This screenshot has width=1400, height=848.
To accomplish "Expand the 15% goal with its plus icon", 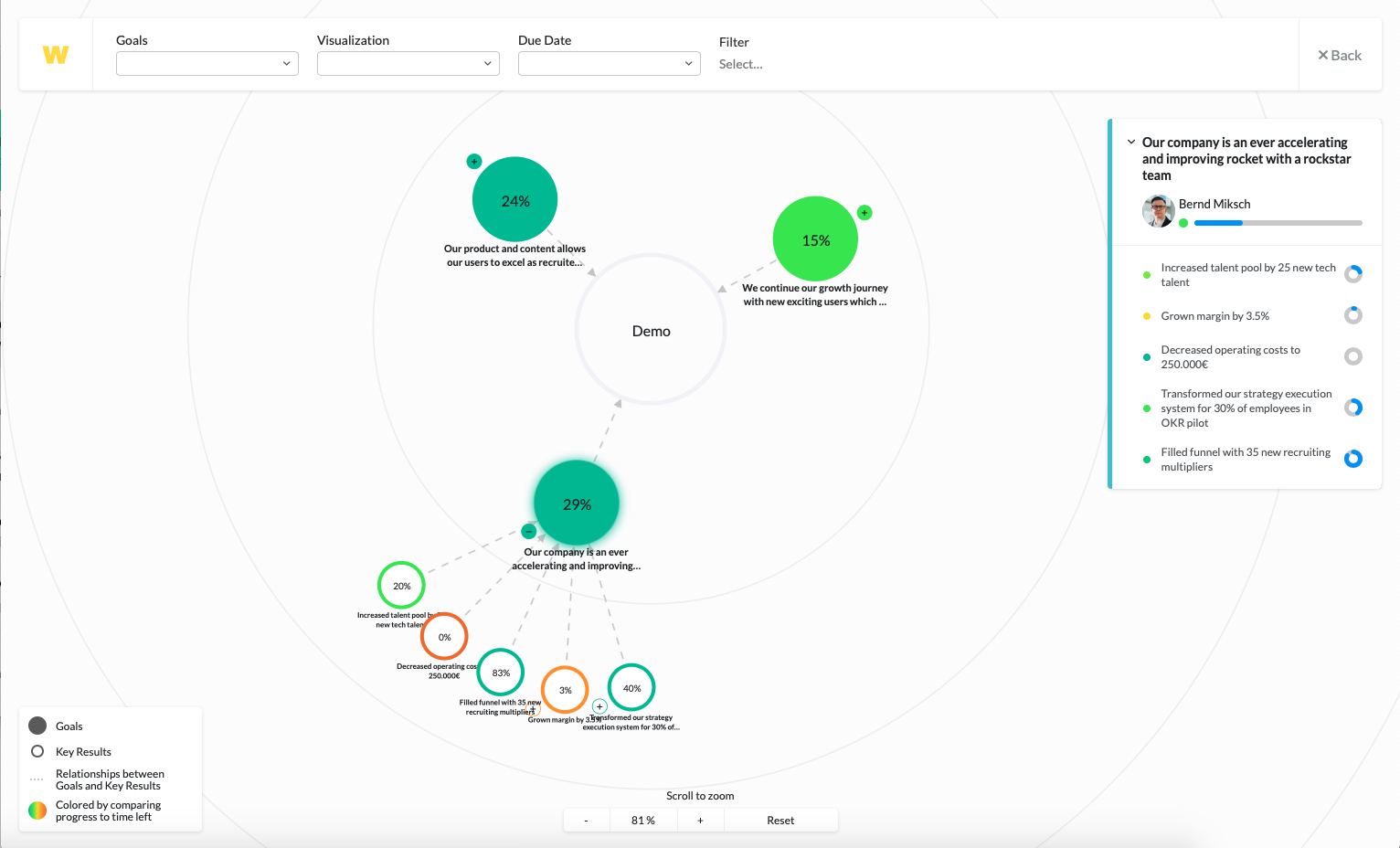I will click(x=864, y=213).
